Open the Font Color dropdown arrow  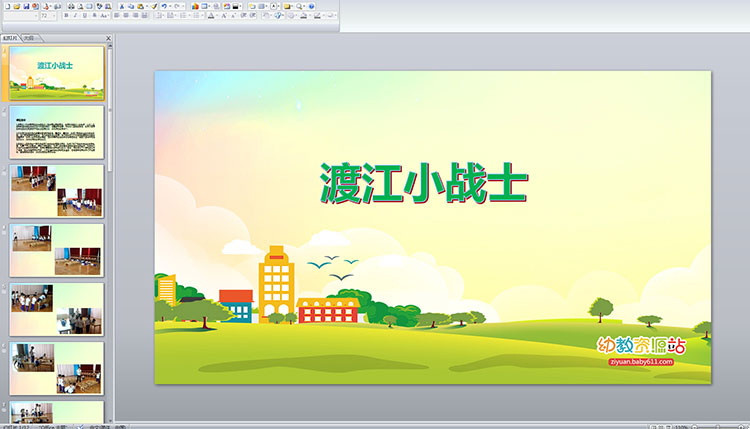217,15
